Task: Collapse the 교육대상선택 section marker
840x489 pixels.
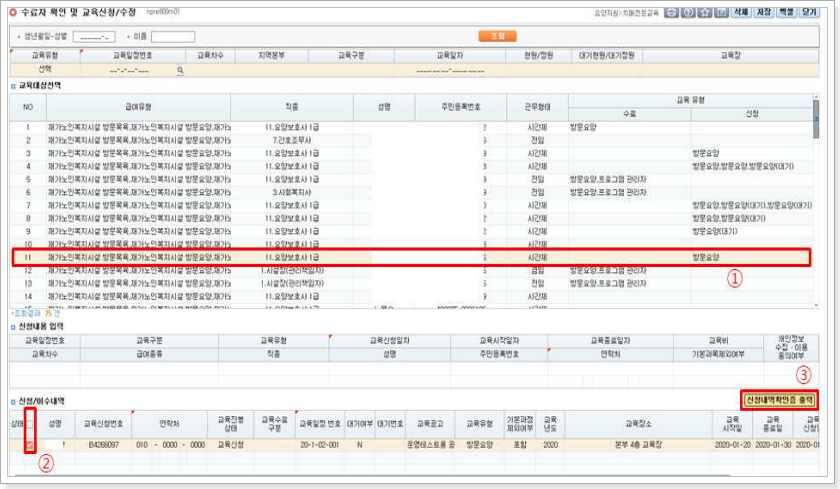Action: 13,86
